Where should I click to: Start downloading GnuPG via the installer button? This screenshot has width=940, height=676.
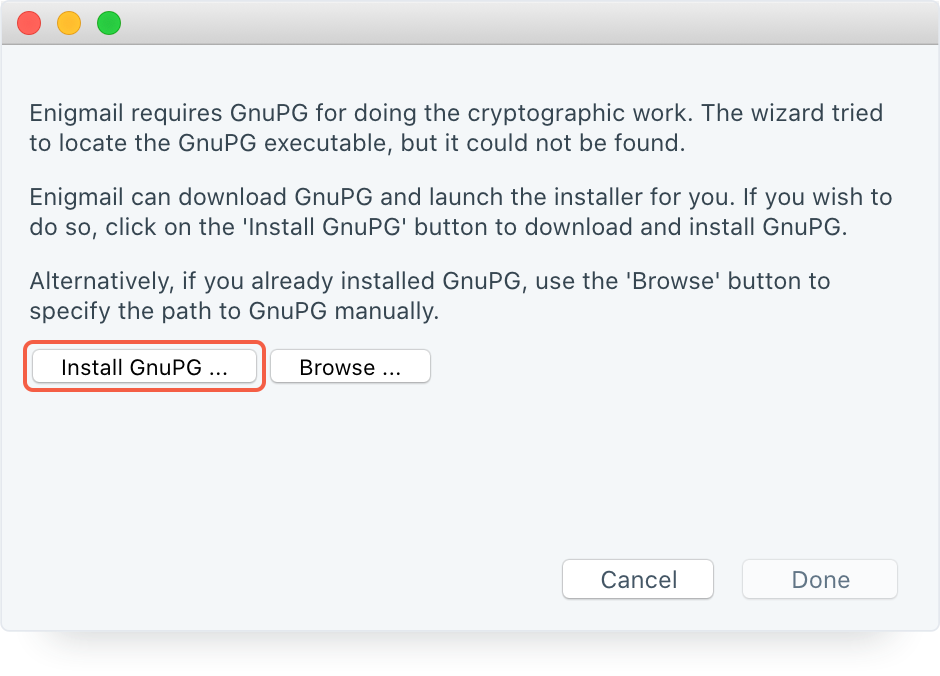coord(143,366)
